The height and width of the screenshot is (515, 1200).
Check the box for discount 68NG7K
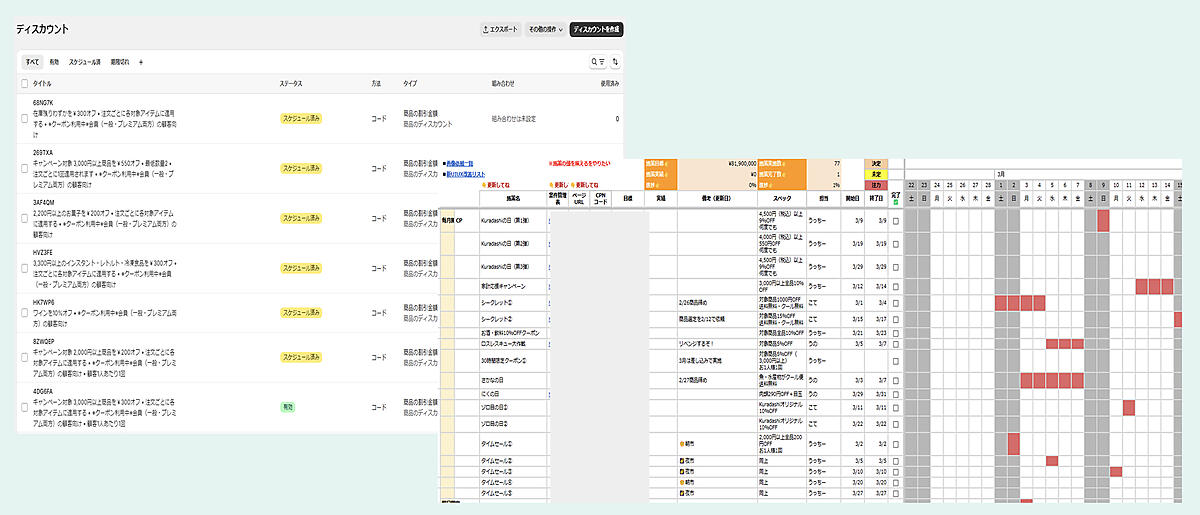(25, 118)
